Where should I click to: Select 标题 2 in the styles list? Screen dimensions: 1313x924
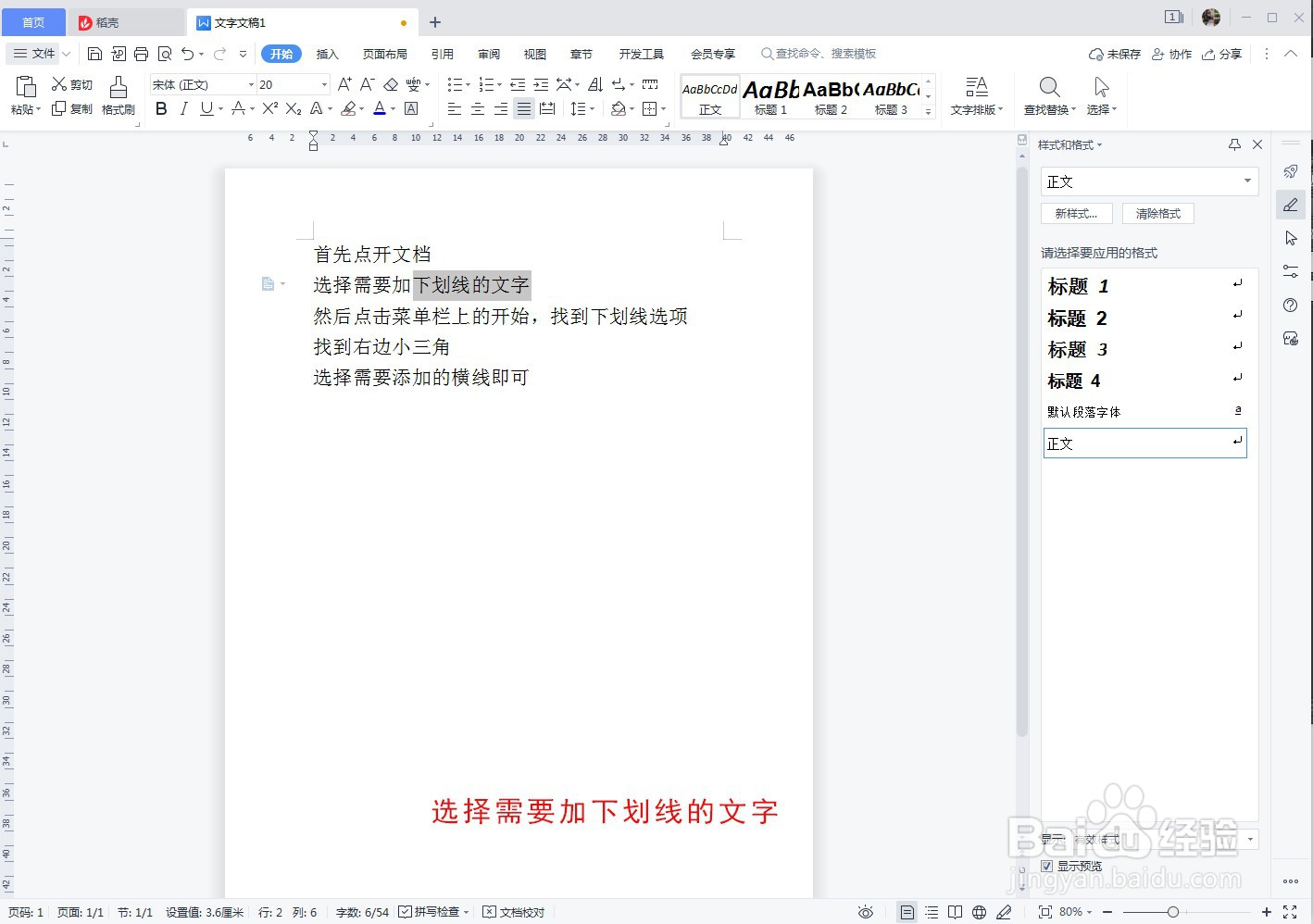tap(1144, 318)
